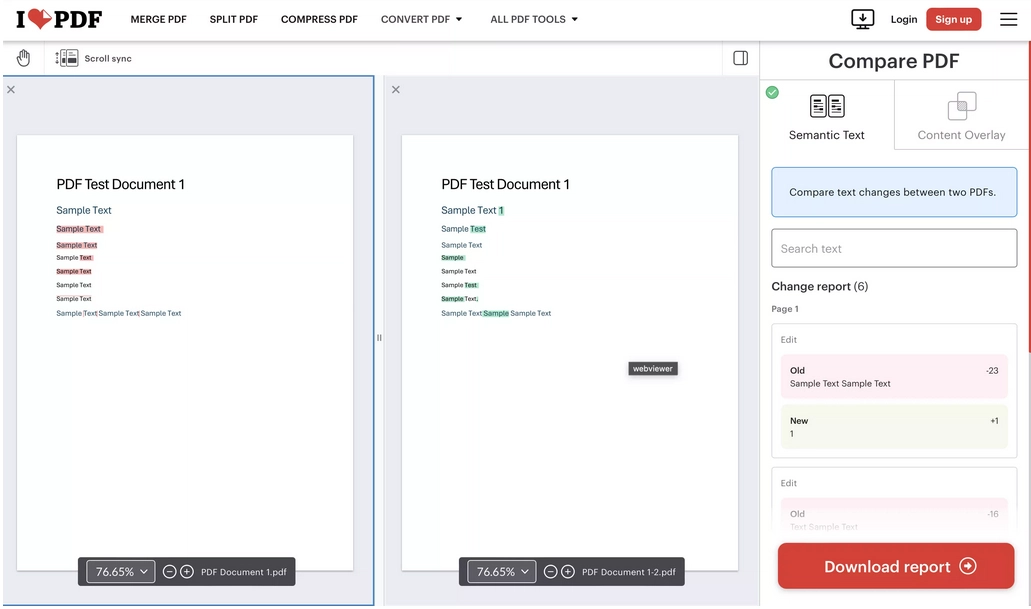1031x609 pixels.
Task: Click the desktop app download icon
Action: point(862,19)
